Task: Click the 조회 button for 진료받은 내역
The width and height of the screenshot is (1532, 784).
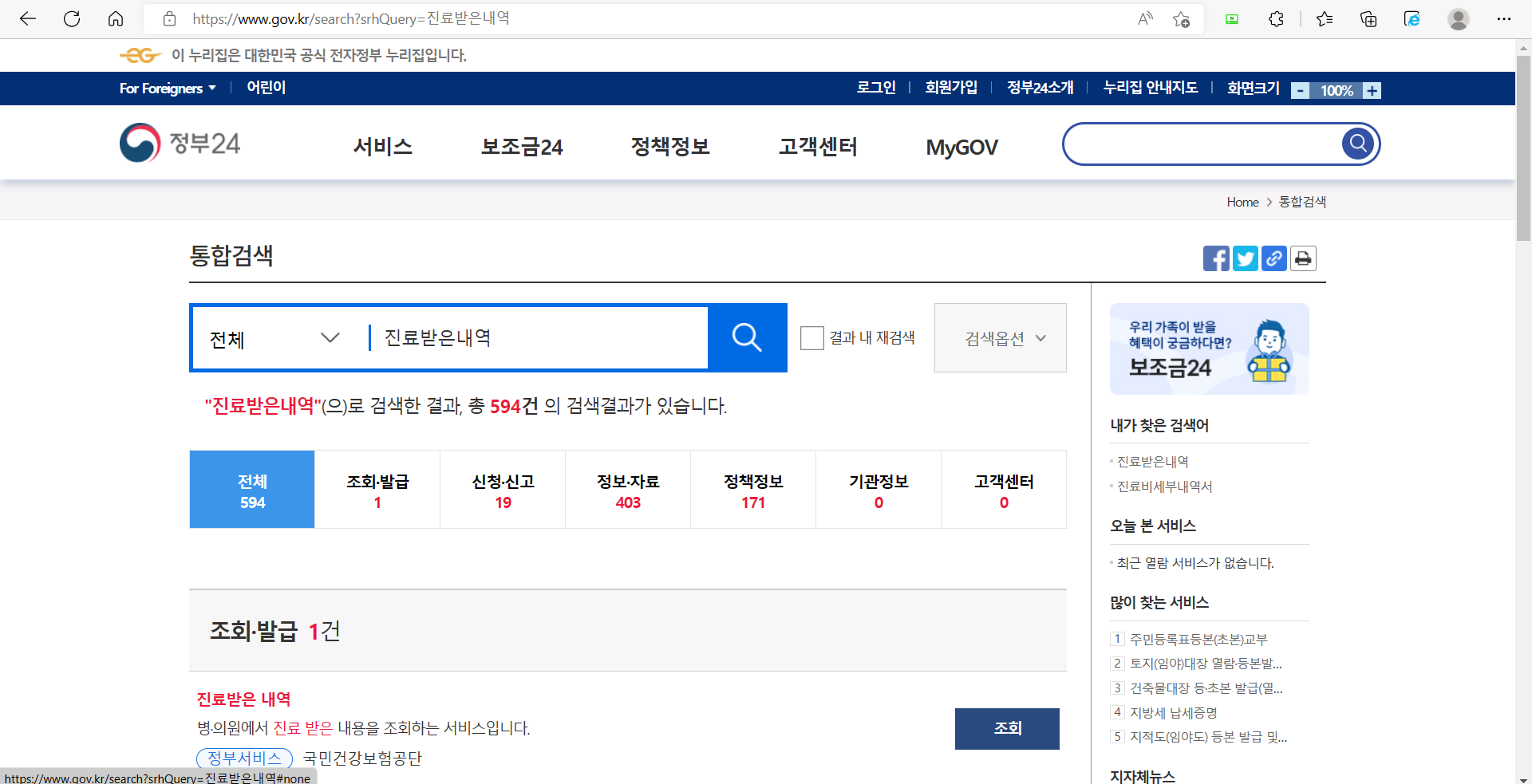Action: pos(1006,728)
